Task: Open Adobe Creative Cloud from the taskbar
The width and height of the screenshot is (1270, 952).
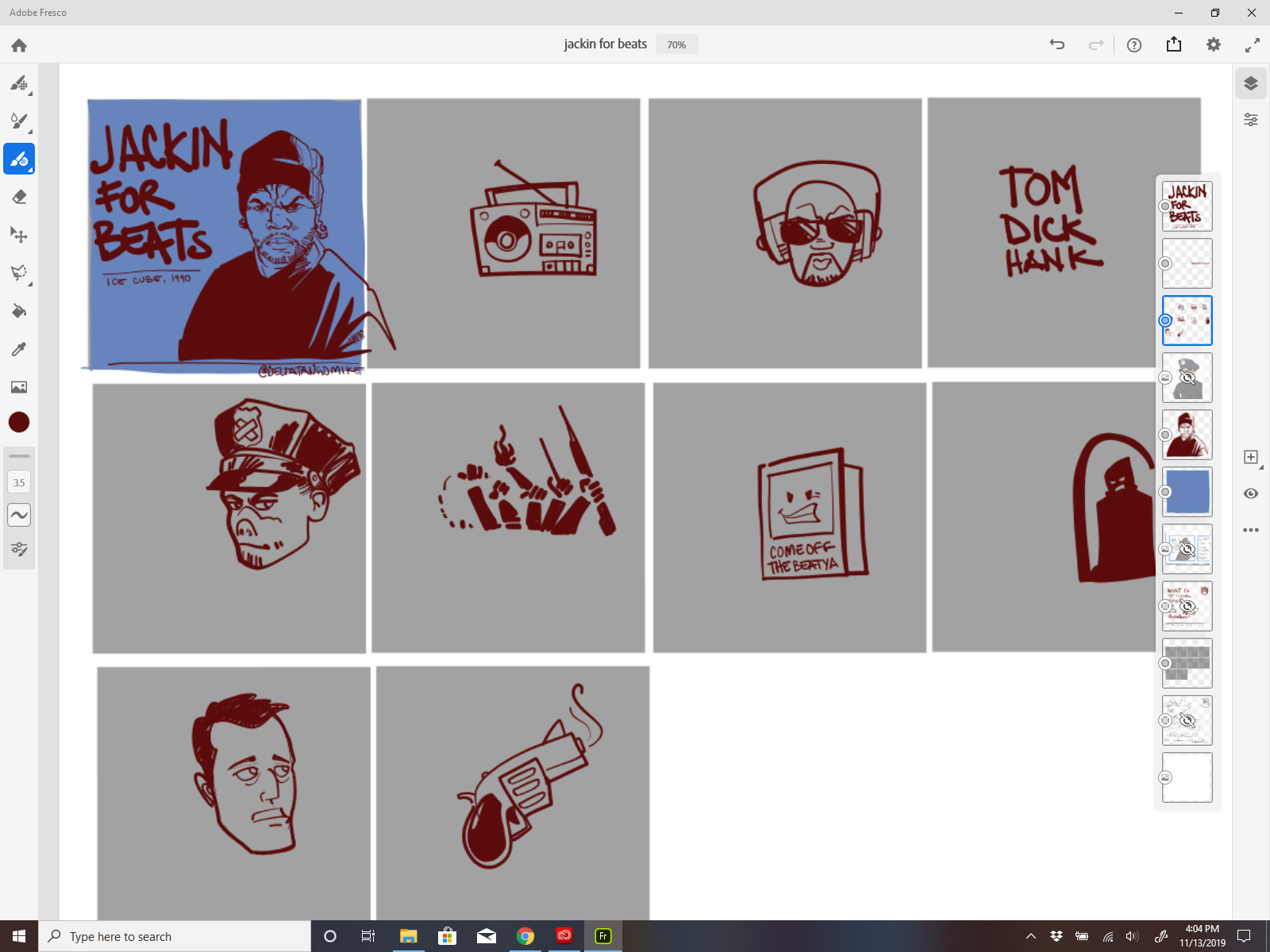Action: (x=564, y=936)
